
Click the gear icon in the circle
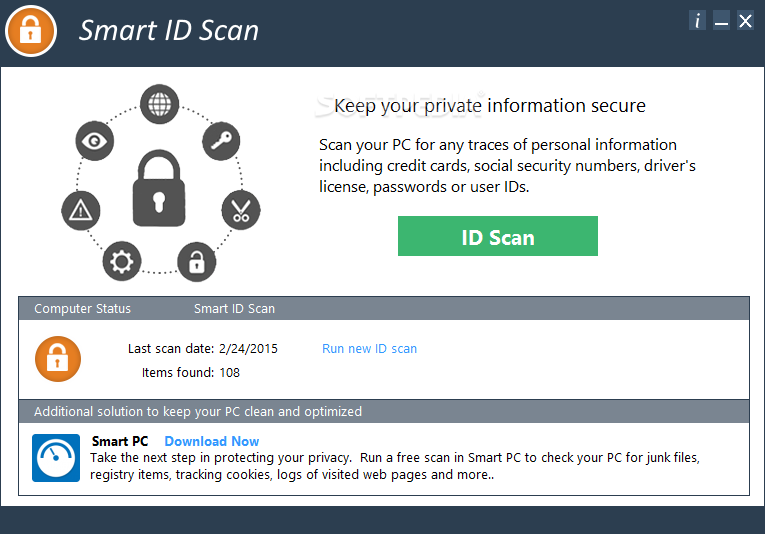click(122, 261)
